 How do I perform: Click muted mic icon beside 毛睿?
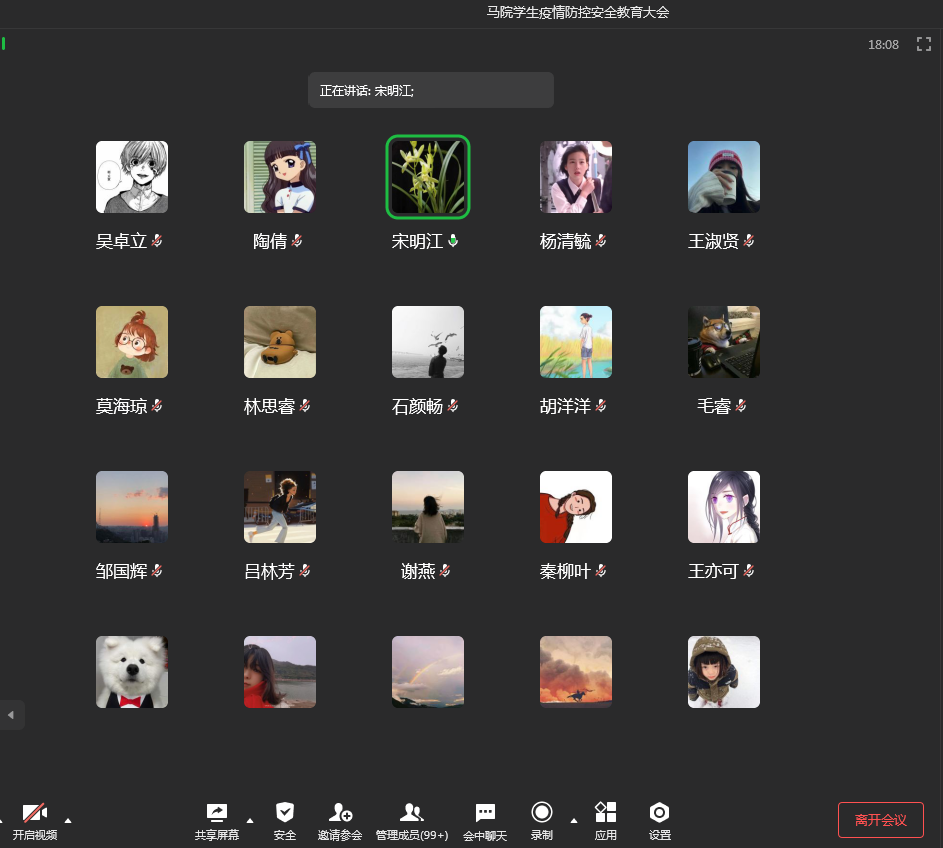coord(741,406)
